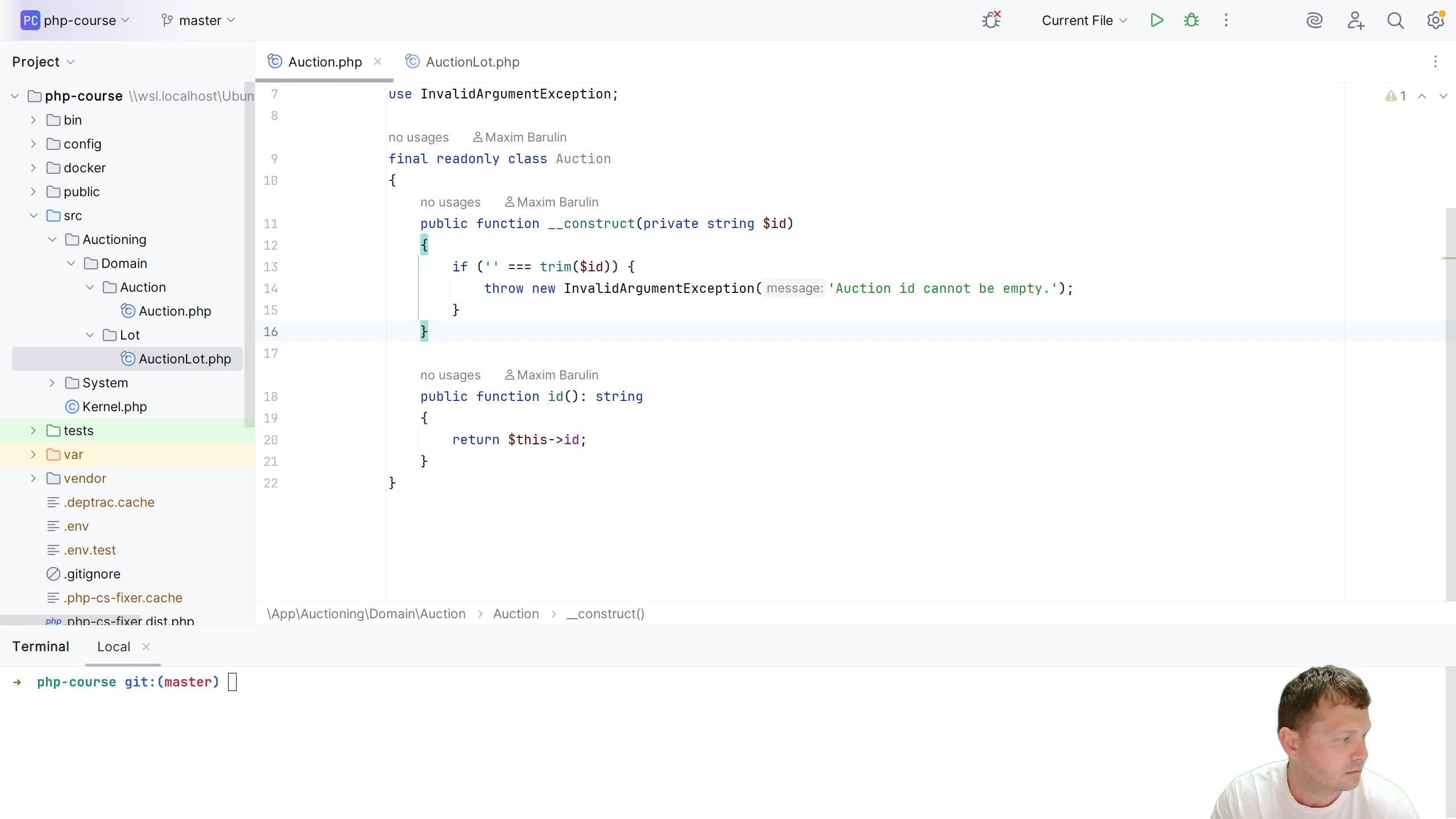Expand the tests folder
Screen dimensions: 1456x819
click(33, 431)
